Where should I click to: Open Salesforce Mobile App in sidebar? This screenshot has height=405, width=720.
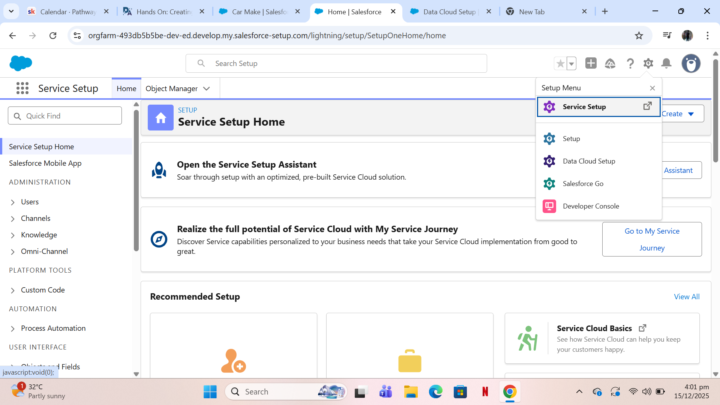pyautogui.click(x=45, y=163)
